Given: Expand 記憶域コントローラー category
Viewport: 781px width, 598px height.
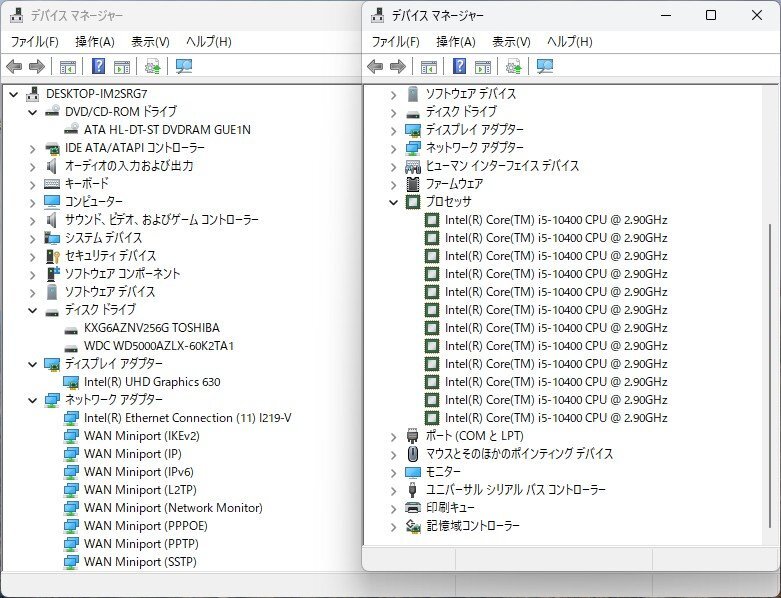Looking at the screenshot, I should coord(393,526).
